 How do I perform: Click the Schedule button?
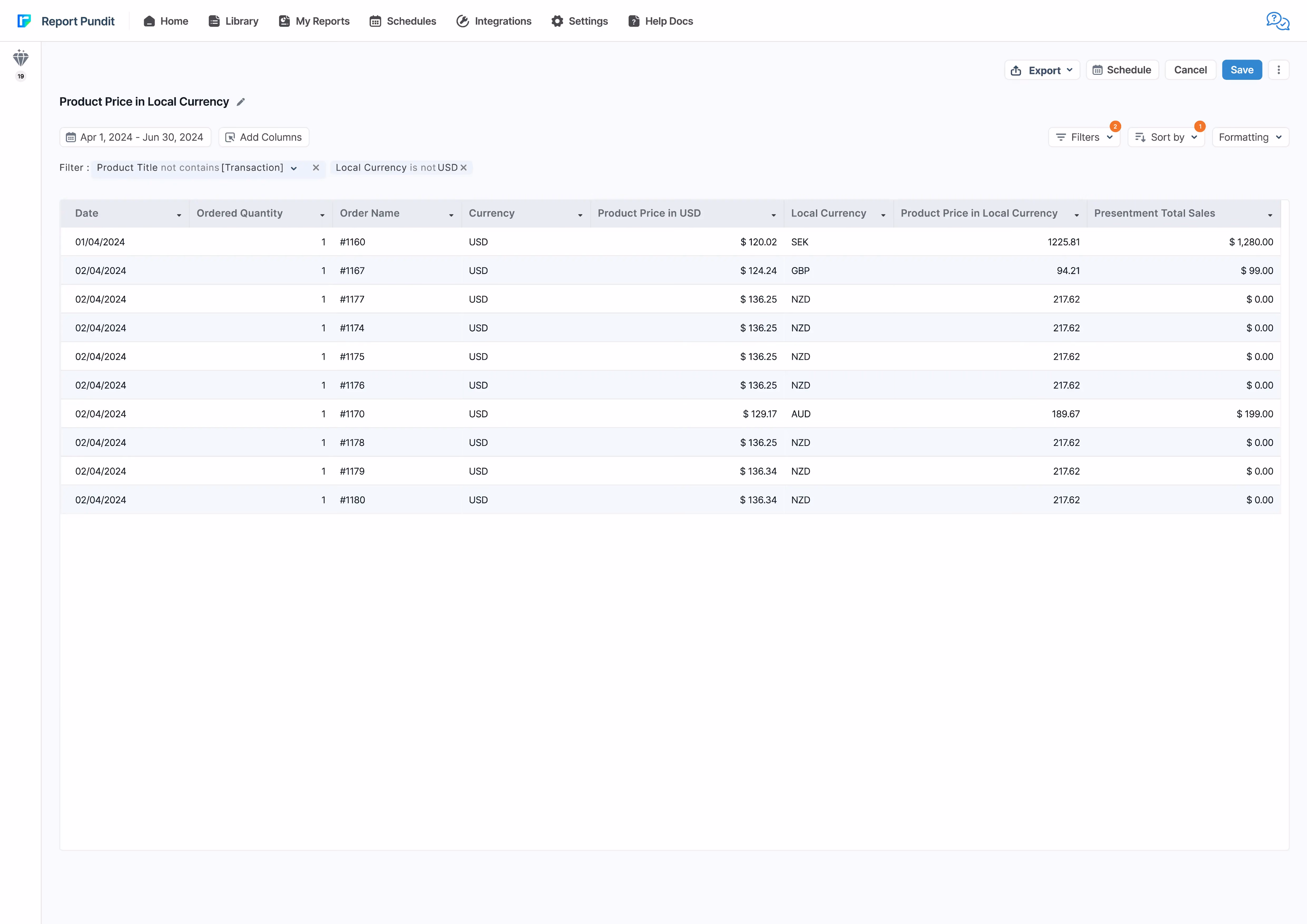[x=1122, y=70]
